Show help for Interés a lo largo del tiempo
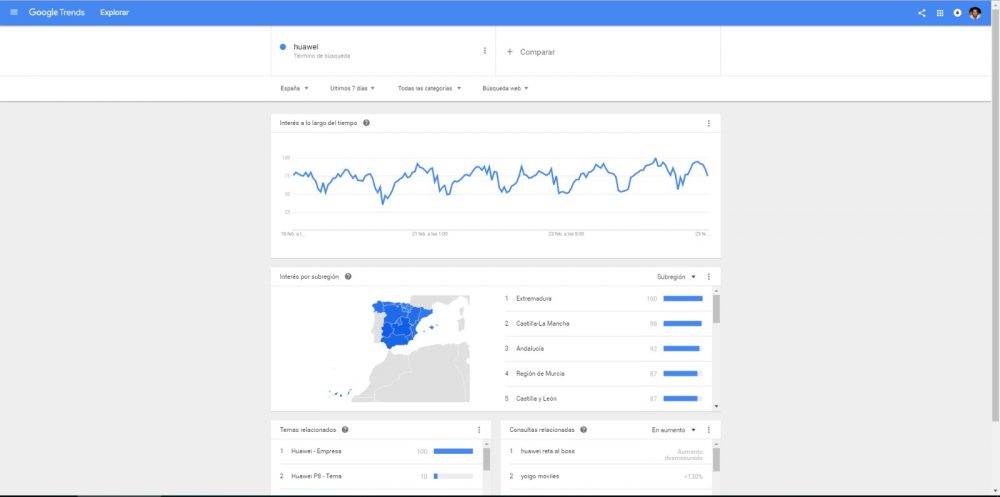1000x497 pixels. [x=367, y=123]
